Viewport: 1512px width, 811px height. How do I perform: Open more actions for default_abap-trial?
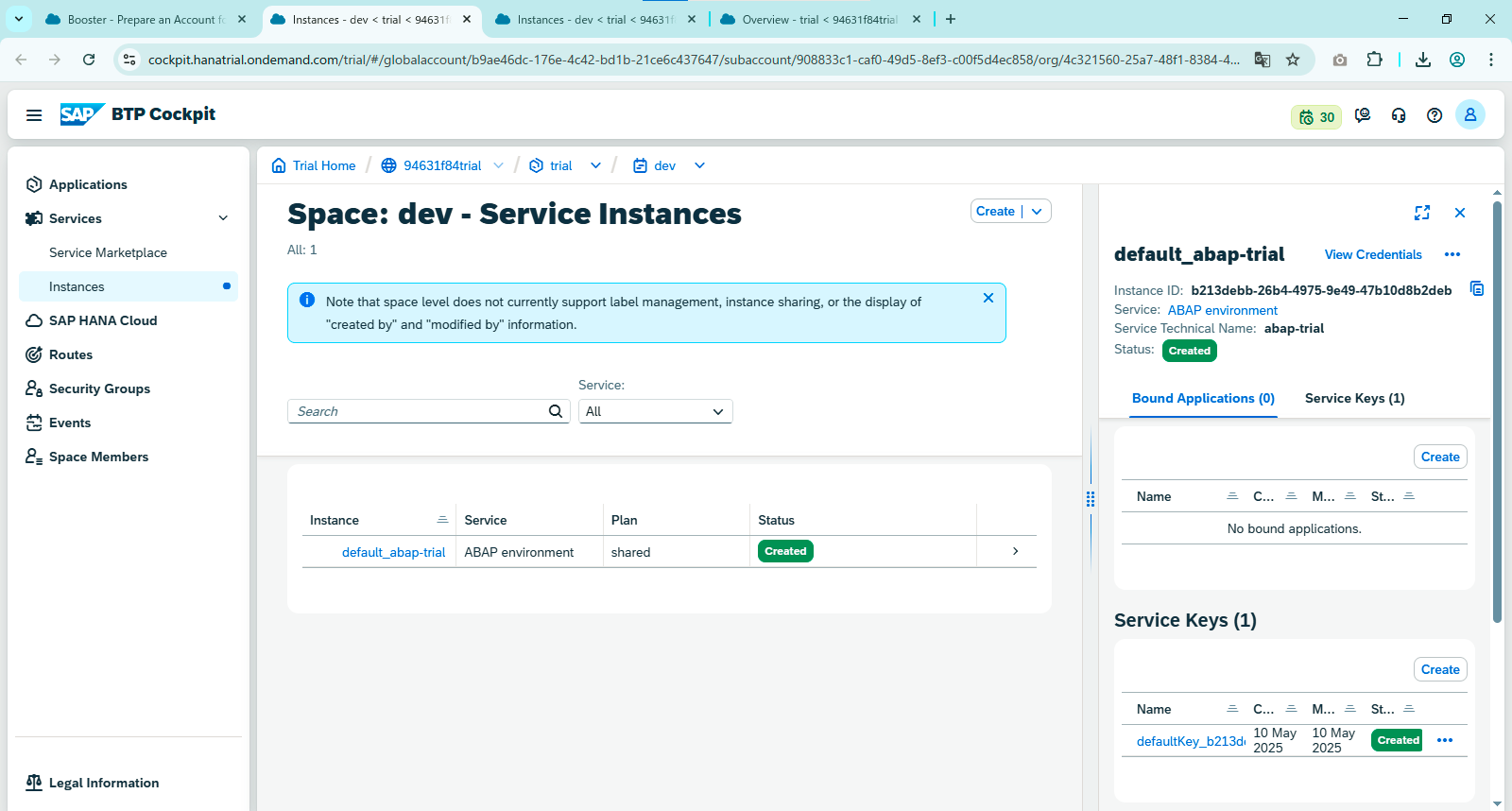[1452, 254]
